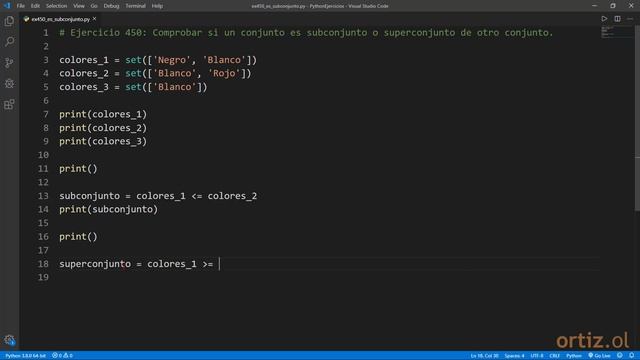Image resolution: width=640 pixels, height=360 pixels.
Task: Restore down the VS Code window
Action: [x=613, y=6]
